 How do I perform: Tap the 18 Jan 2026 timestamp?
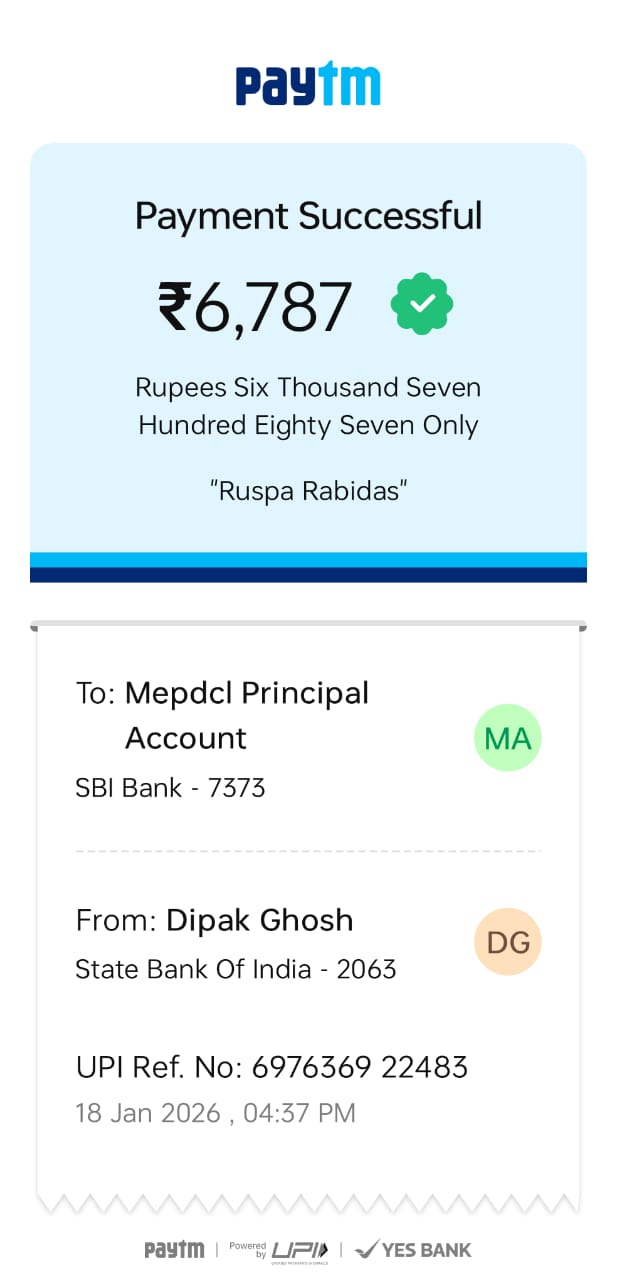pyautogui.click(x=215, y=1113)
